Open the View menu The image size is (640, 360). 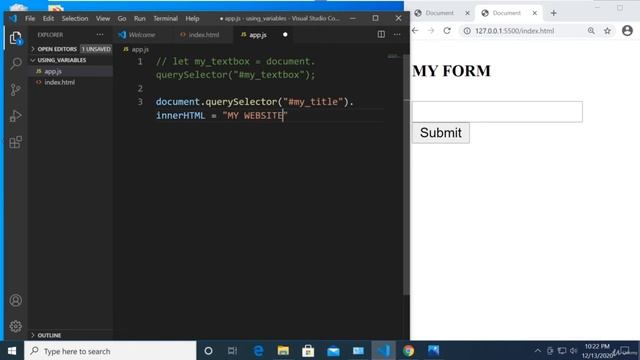click(103, 18)
